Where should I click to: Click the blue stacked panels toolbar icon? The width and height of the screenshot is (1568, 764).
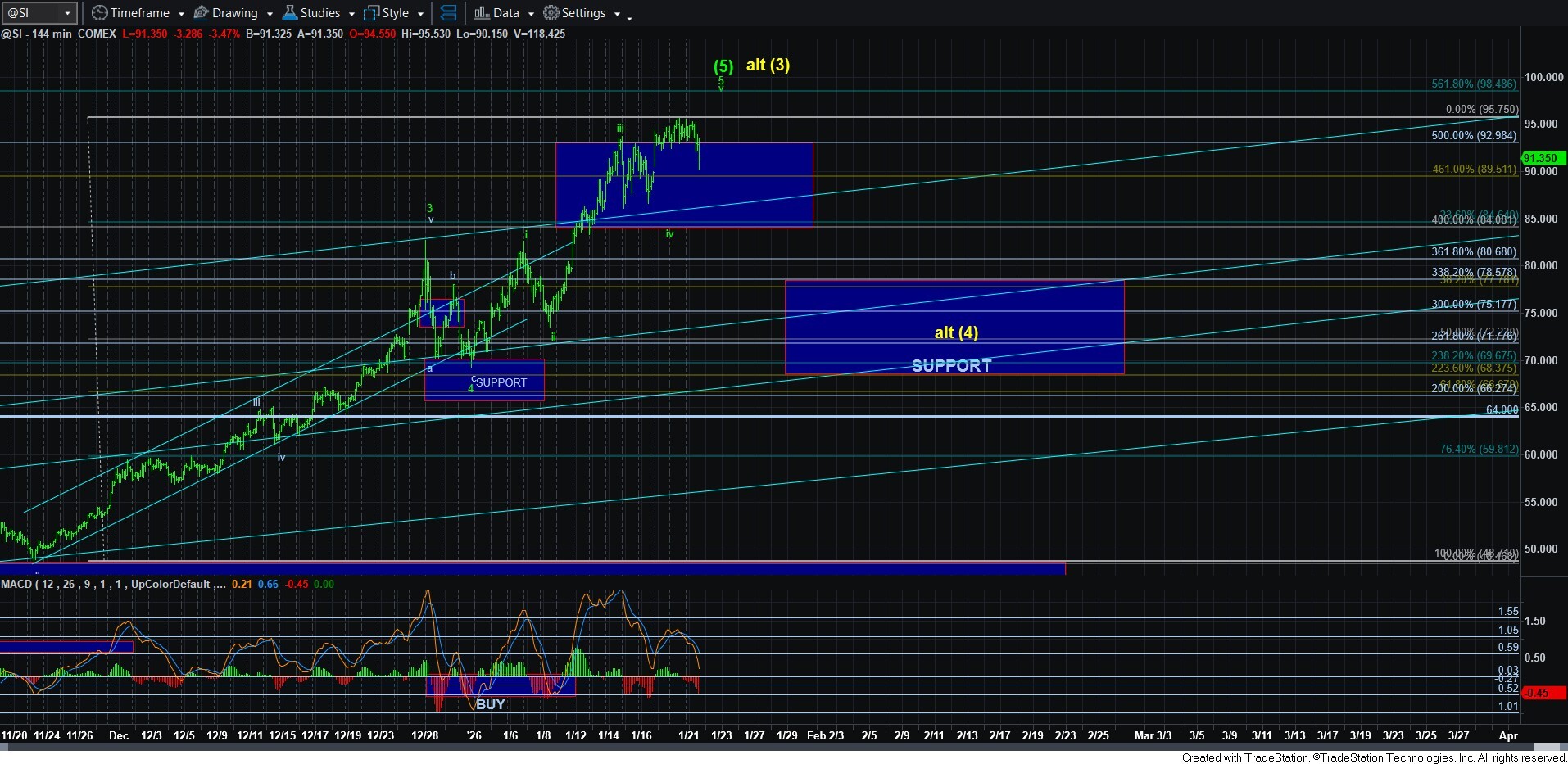[448, 13]
